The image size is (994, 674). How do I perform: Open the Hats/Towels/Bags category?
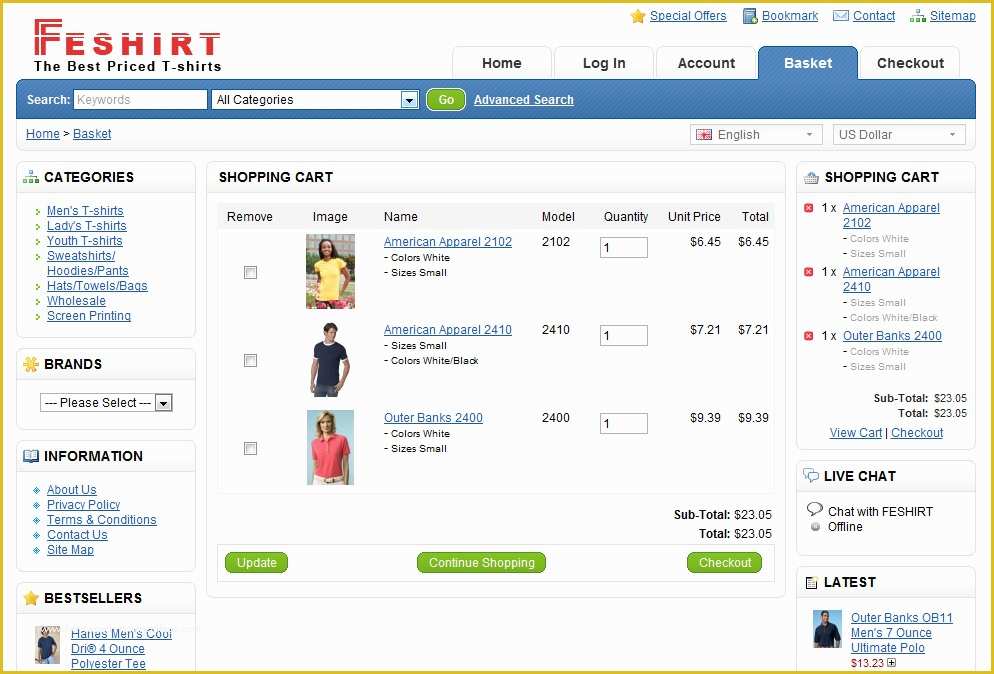[97, 286]
